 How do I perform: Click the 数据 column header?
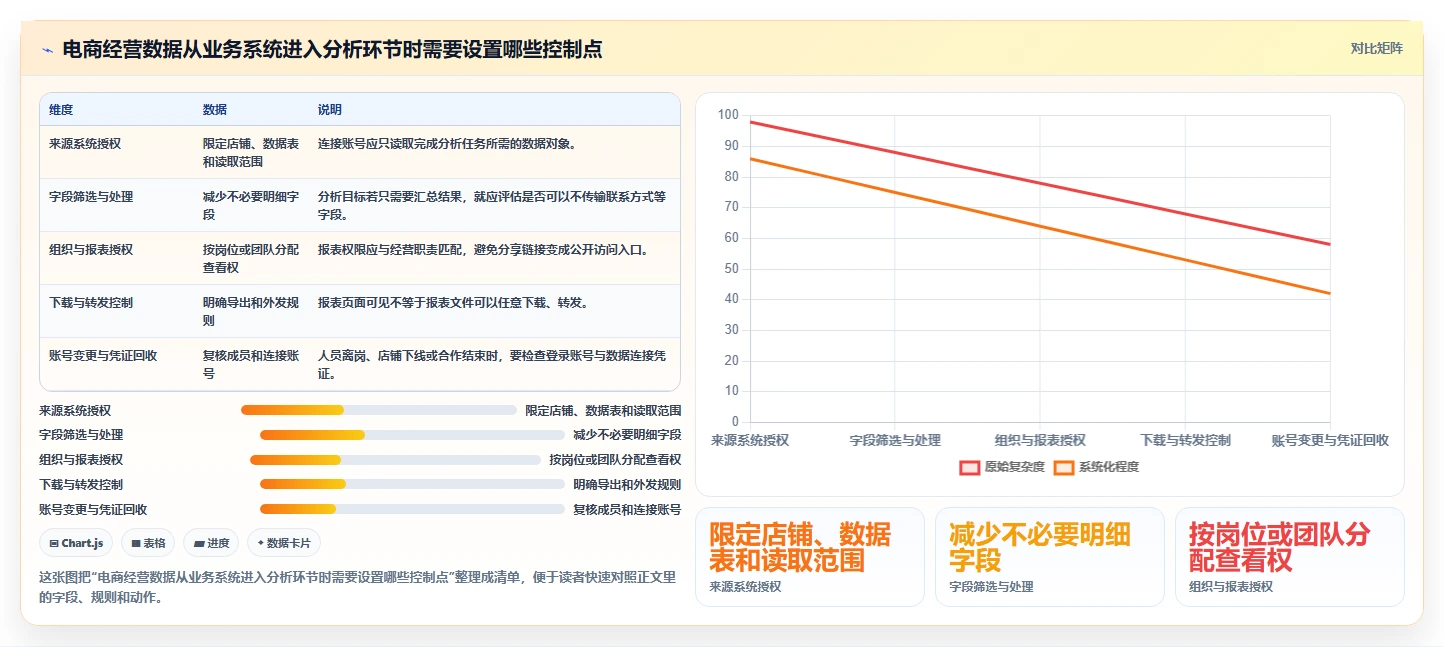coord(215,109)
